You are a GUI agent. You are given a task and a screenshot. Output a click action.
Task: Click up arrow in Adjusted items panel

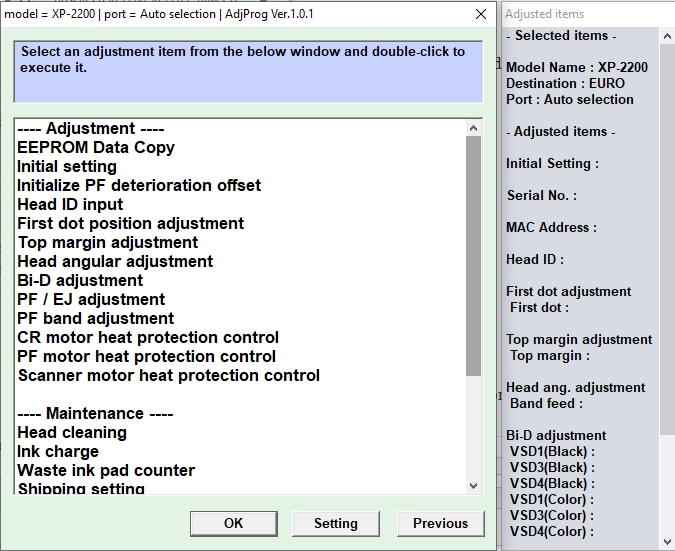[x=667, y=36]
